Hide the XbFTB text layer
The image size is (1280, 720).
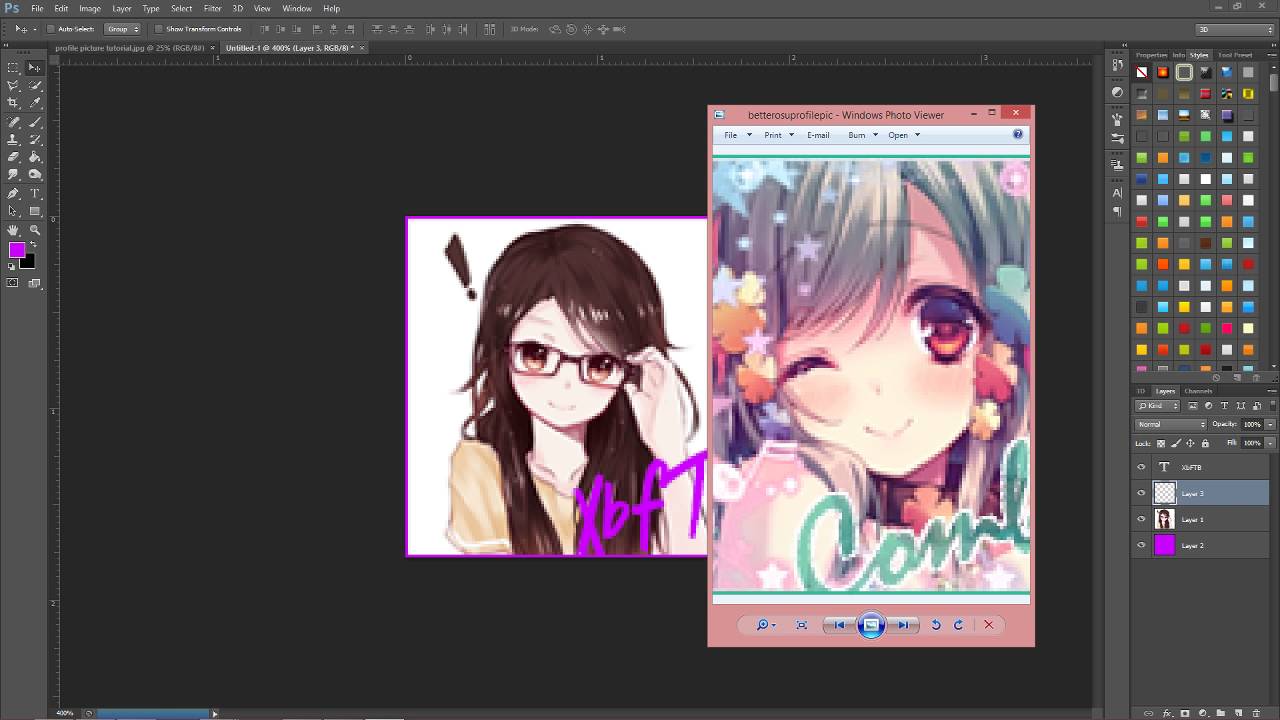point(1141,466)
